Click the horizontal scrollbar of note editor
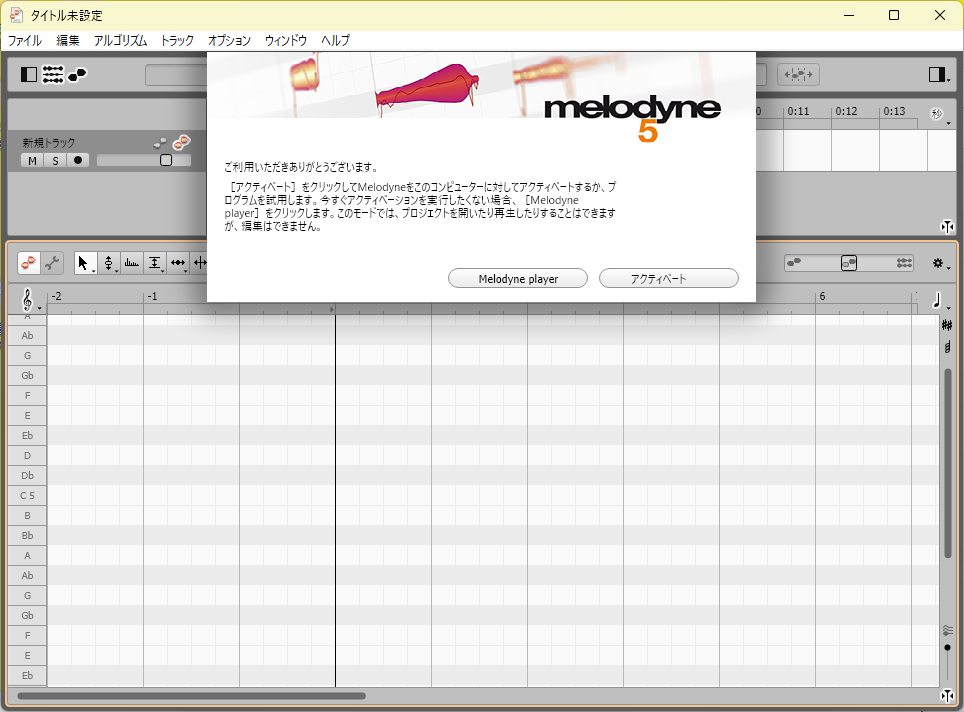 click(x=191, y=696)
